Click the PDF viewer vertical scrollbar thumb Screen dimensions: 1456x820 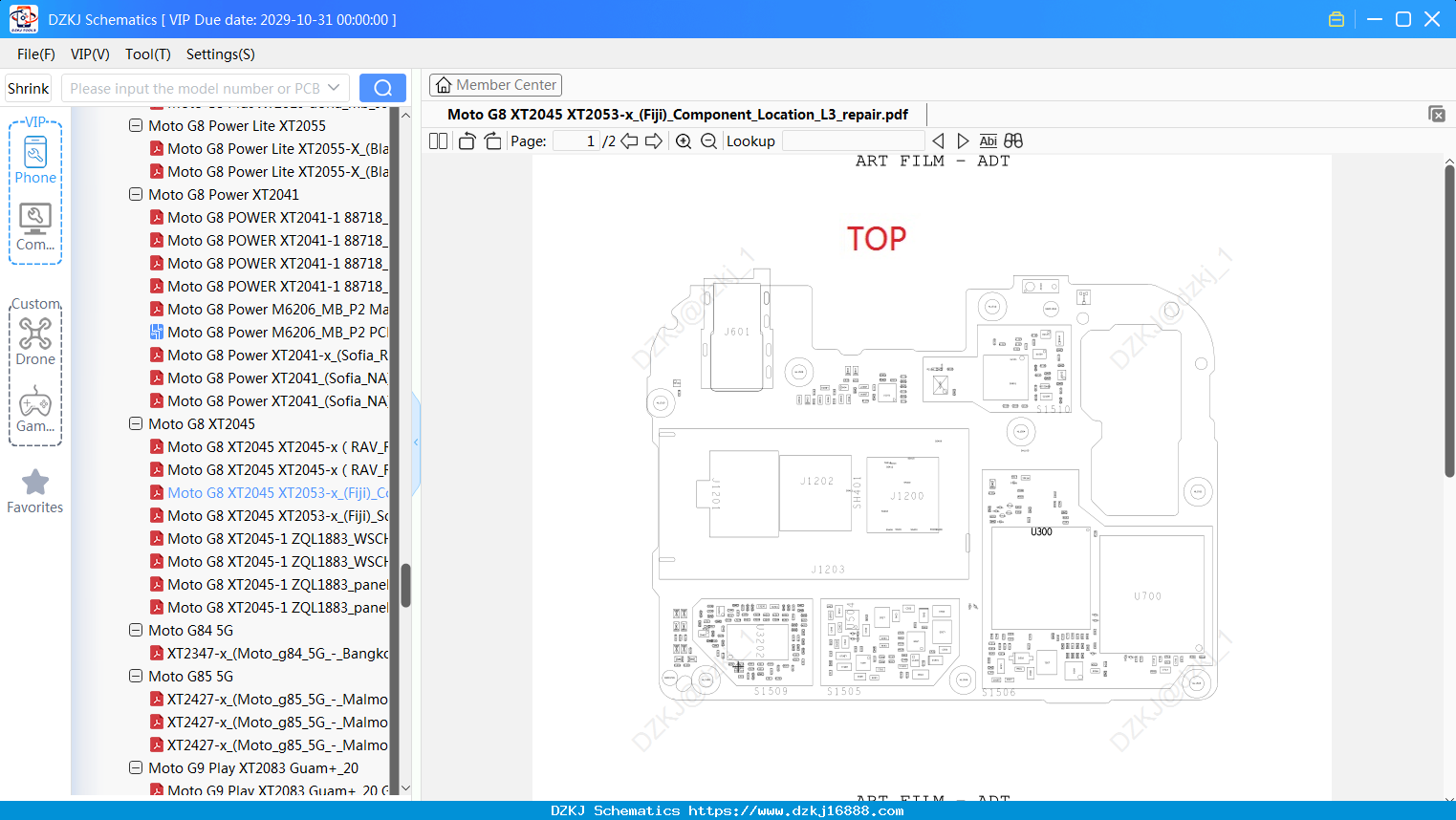coord(1449,320)
